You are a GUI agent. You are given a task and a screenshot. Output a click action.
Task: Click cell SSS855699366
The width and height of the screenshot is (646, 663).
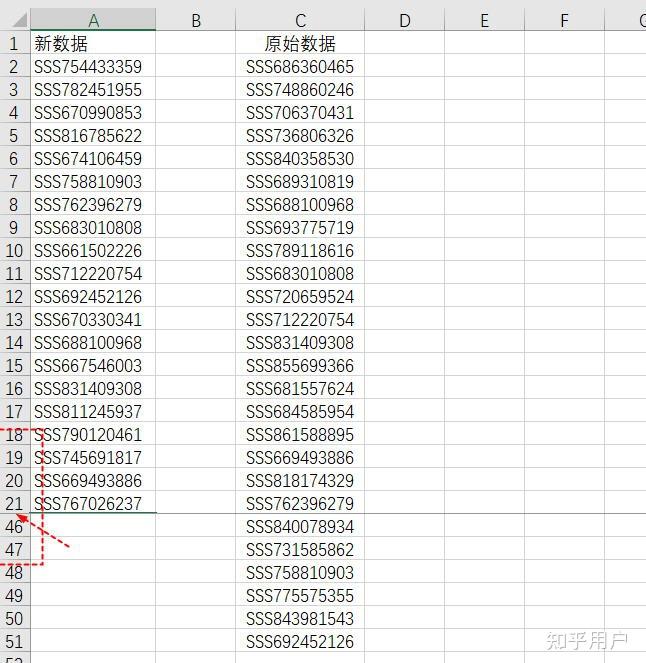pyautogui.click(x=300, y=365)
